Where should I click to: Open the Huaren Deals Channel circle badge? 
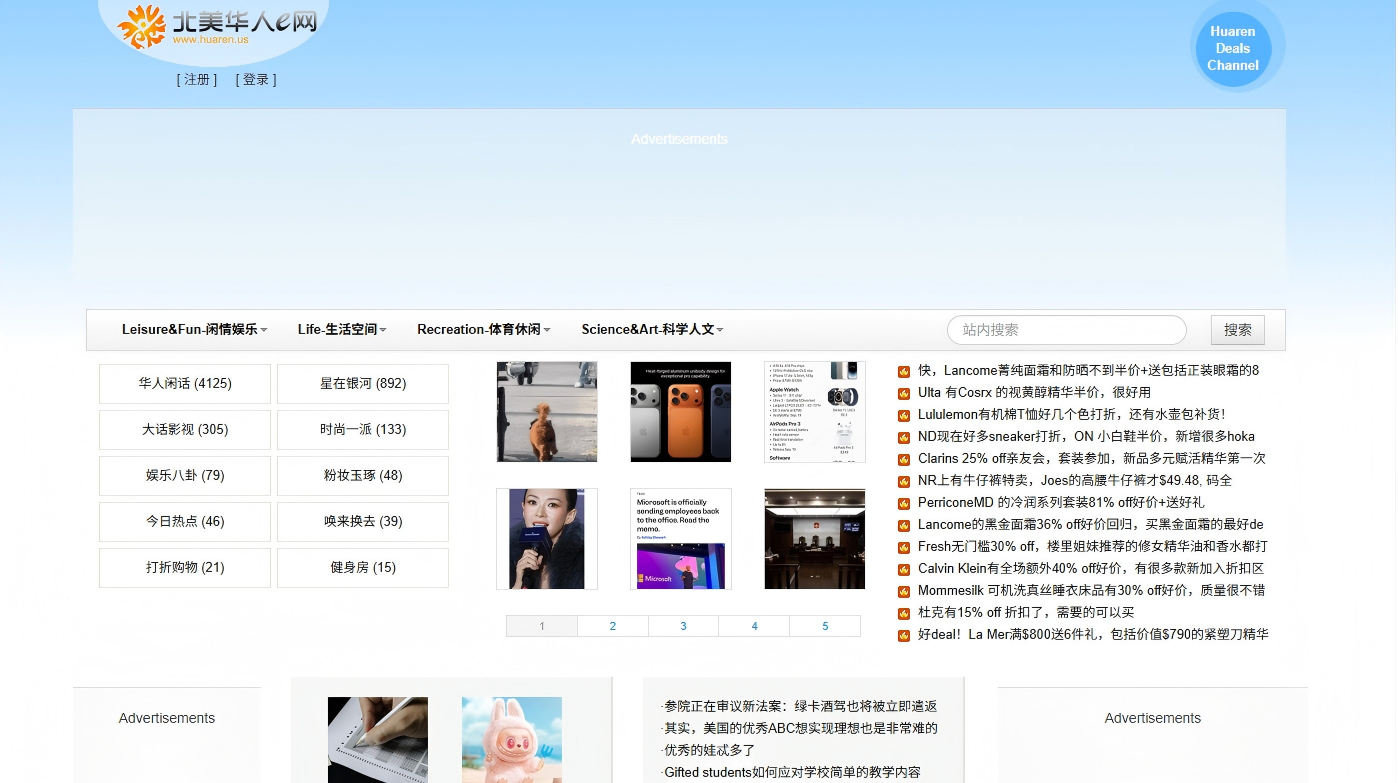pyautogui.click(x=1232, y=48)
